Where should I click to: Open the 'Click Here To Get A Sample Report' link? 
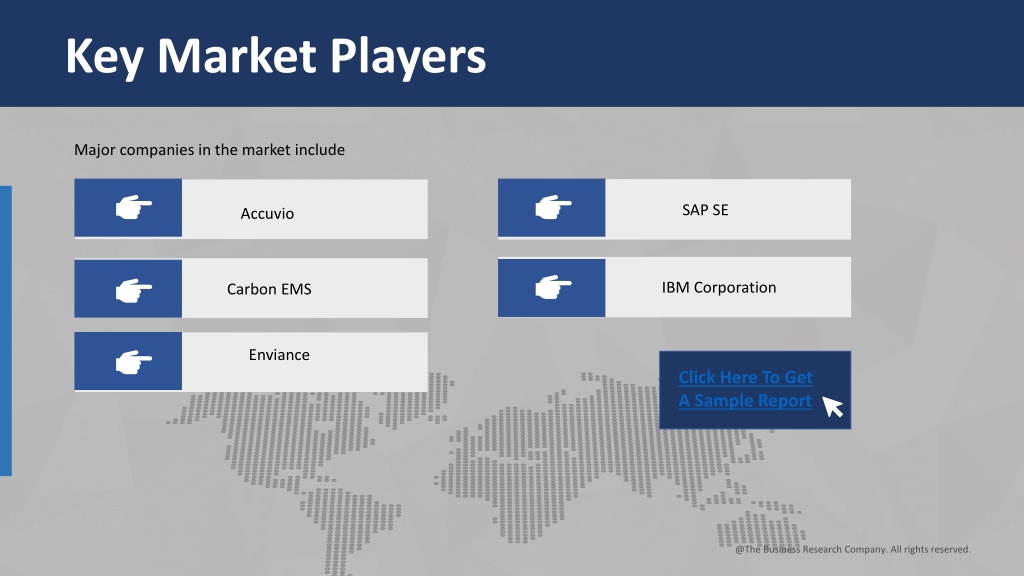745,389
